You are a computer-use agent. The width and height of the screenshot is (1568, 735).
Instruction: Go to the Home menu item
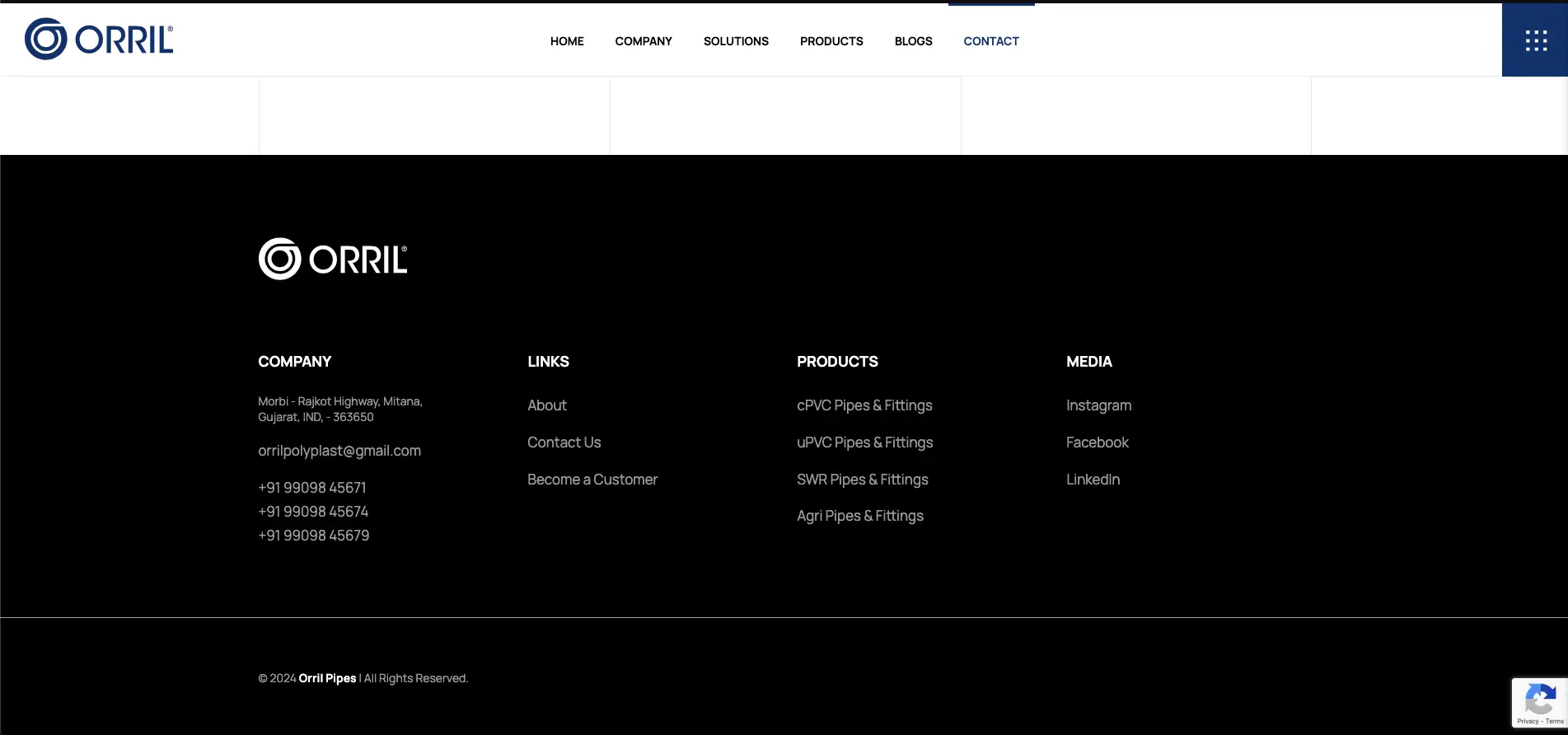pos(567,41)
